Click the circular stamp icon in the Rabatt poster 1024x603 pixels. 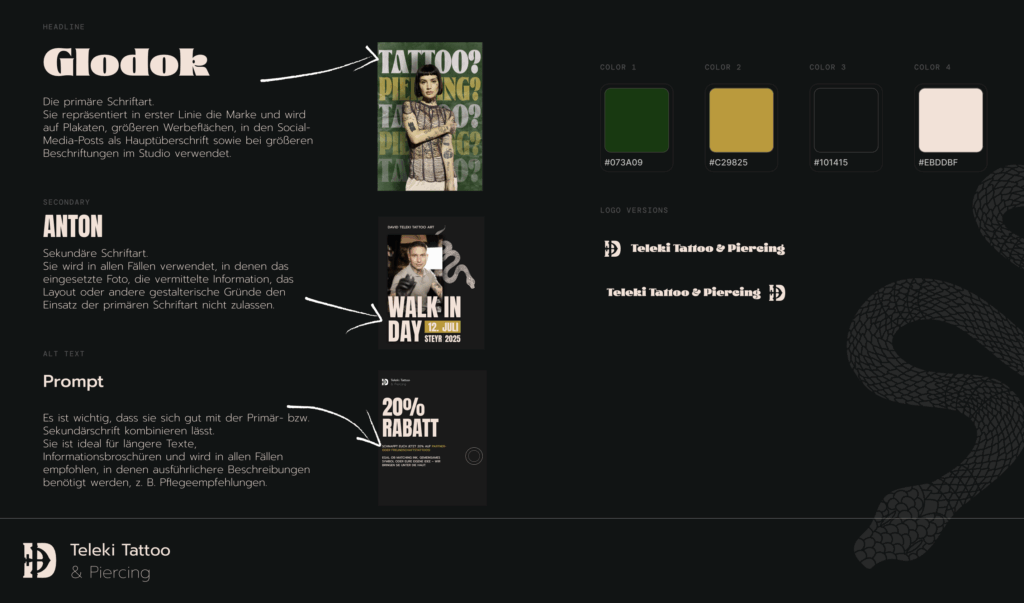[474, 456]
